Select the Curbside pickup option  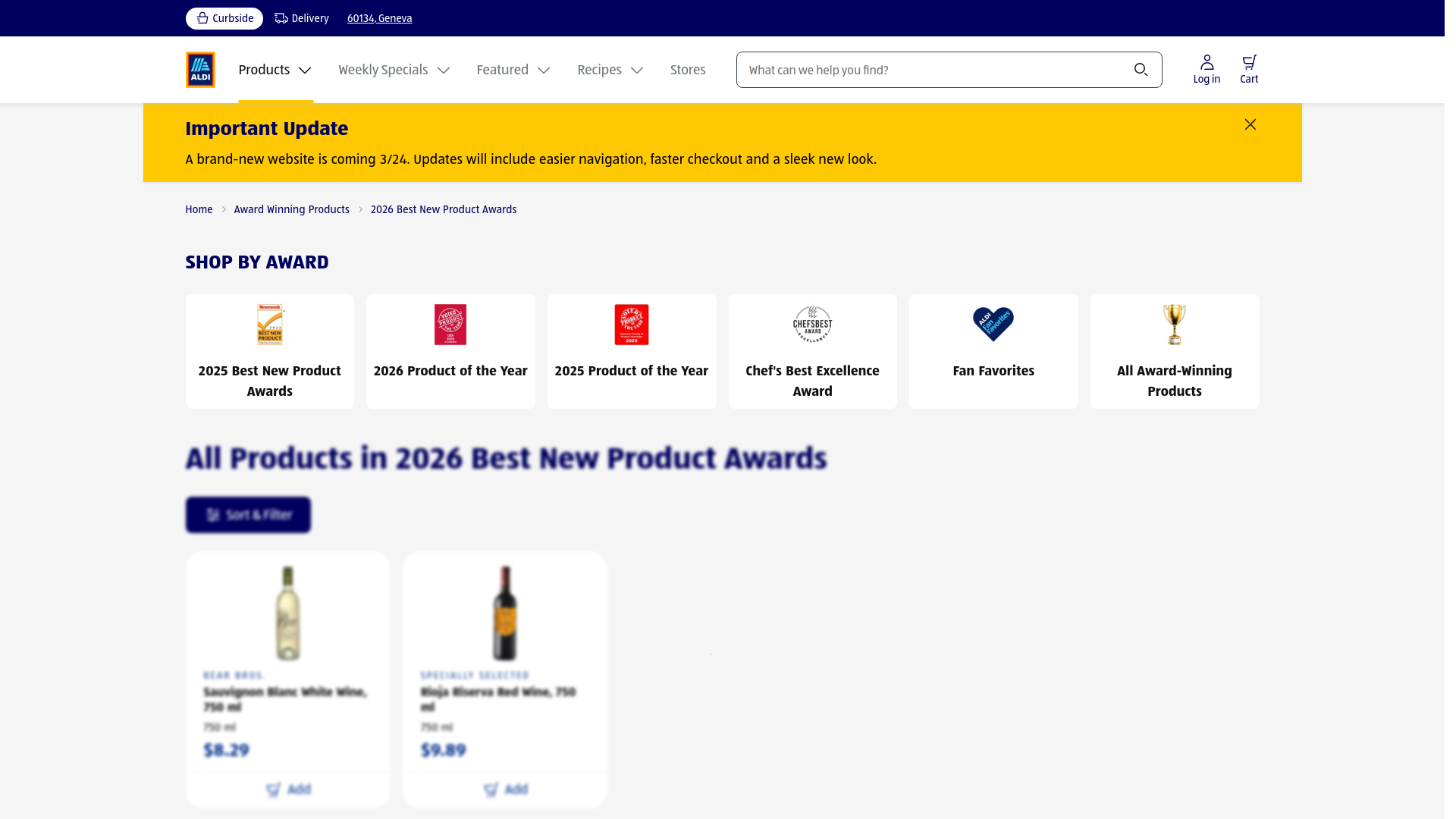pyautogui.click(x=224, y=18)
